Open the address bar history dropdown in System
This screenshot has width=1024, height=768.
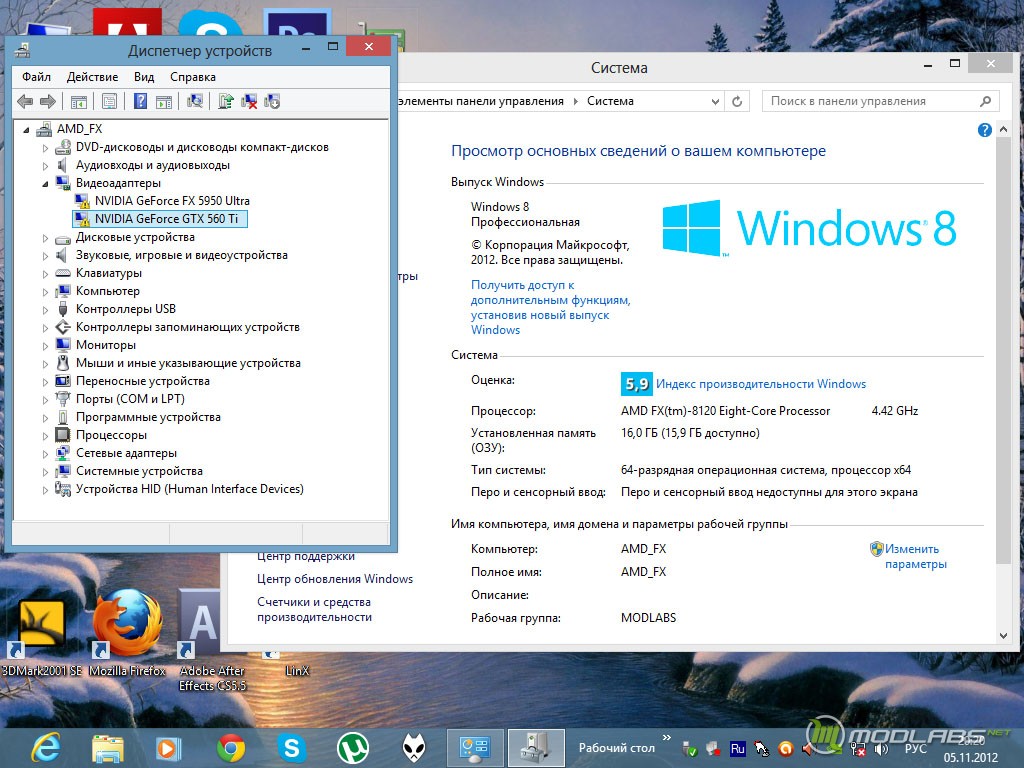[x=715, y=102]
